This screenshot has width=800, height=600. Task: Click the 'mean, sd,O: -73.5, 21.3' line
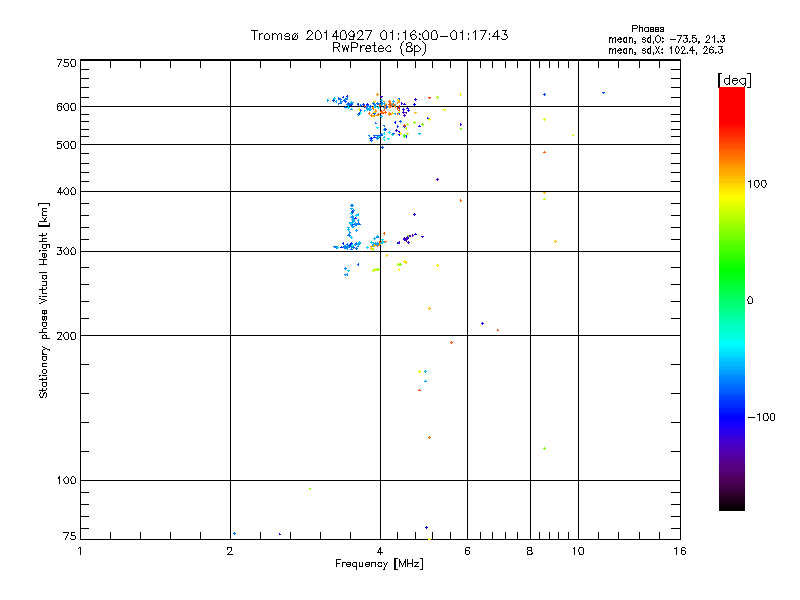[666, 39]
